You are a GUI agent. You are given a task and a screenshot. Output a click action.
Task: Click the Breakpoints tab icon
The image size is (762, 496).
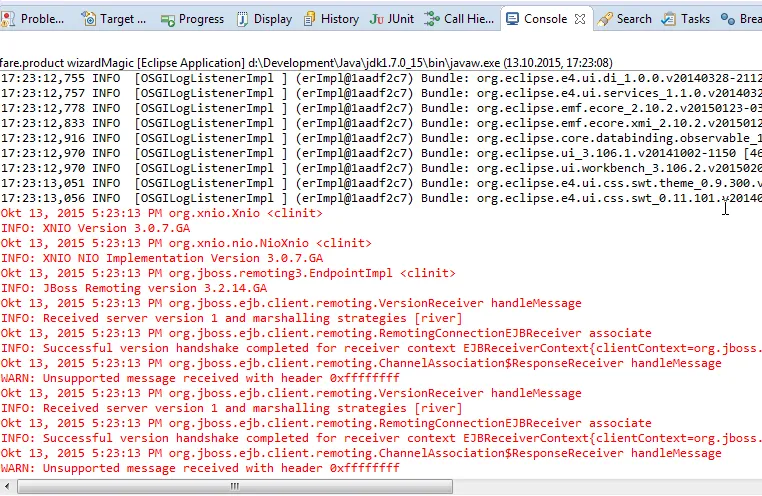pyautogui.click(x=727, y=19)
